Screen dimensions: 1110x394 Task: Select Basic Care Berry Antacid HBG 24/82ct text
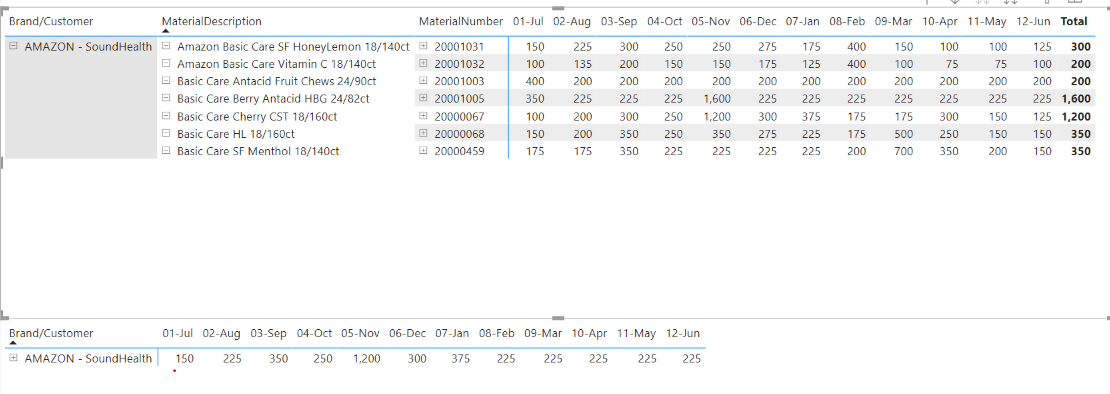[273, 98]
